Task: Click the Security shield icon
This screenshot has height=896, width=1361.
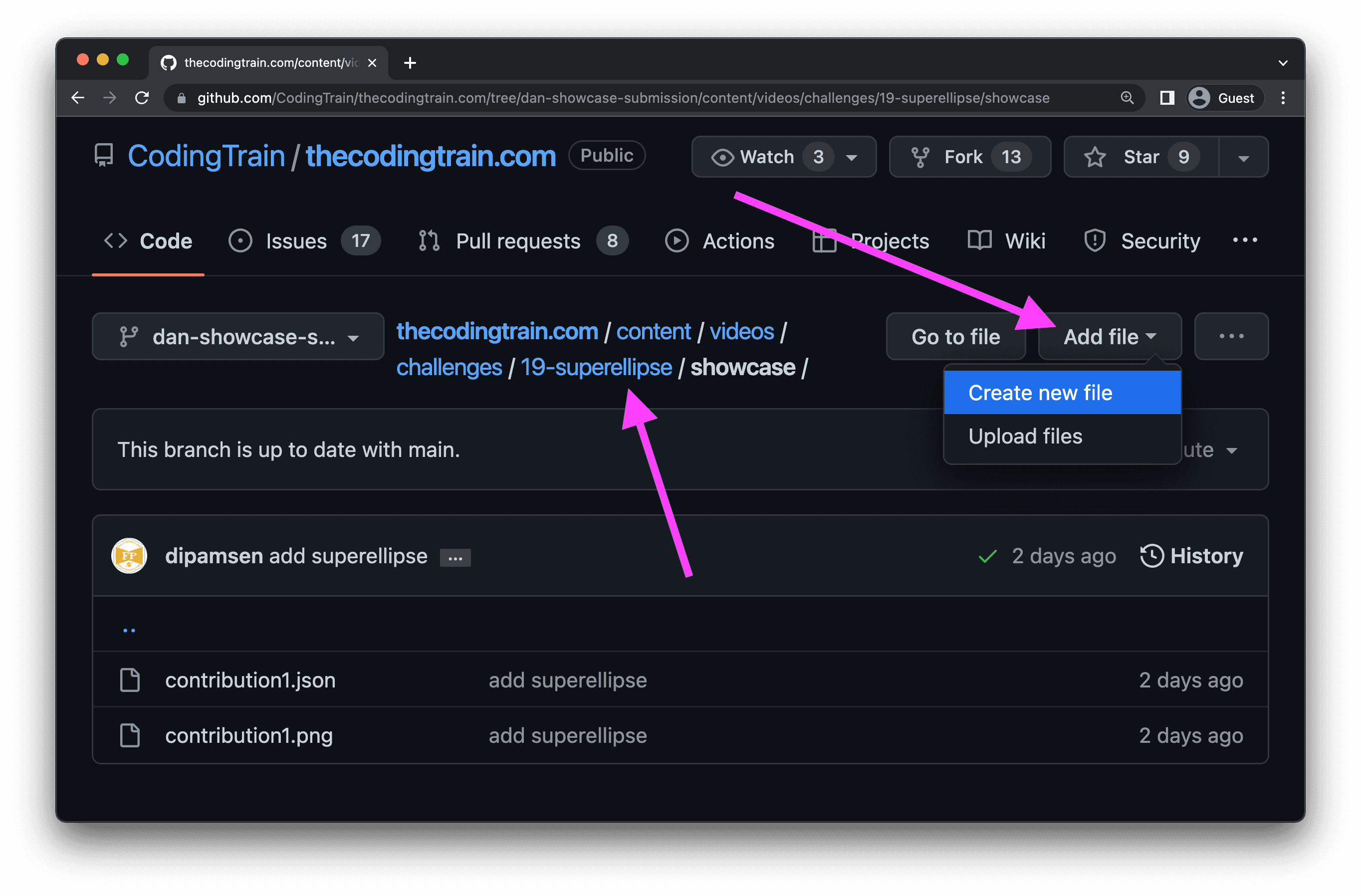Action: tap(1095, 241)
